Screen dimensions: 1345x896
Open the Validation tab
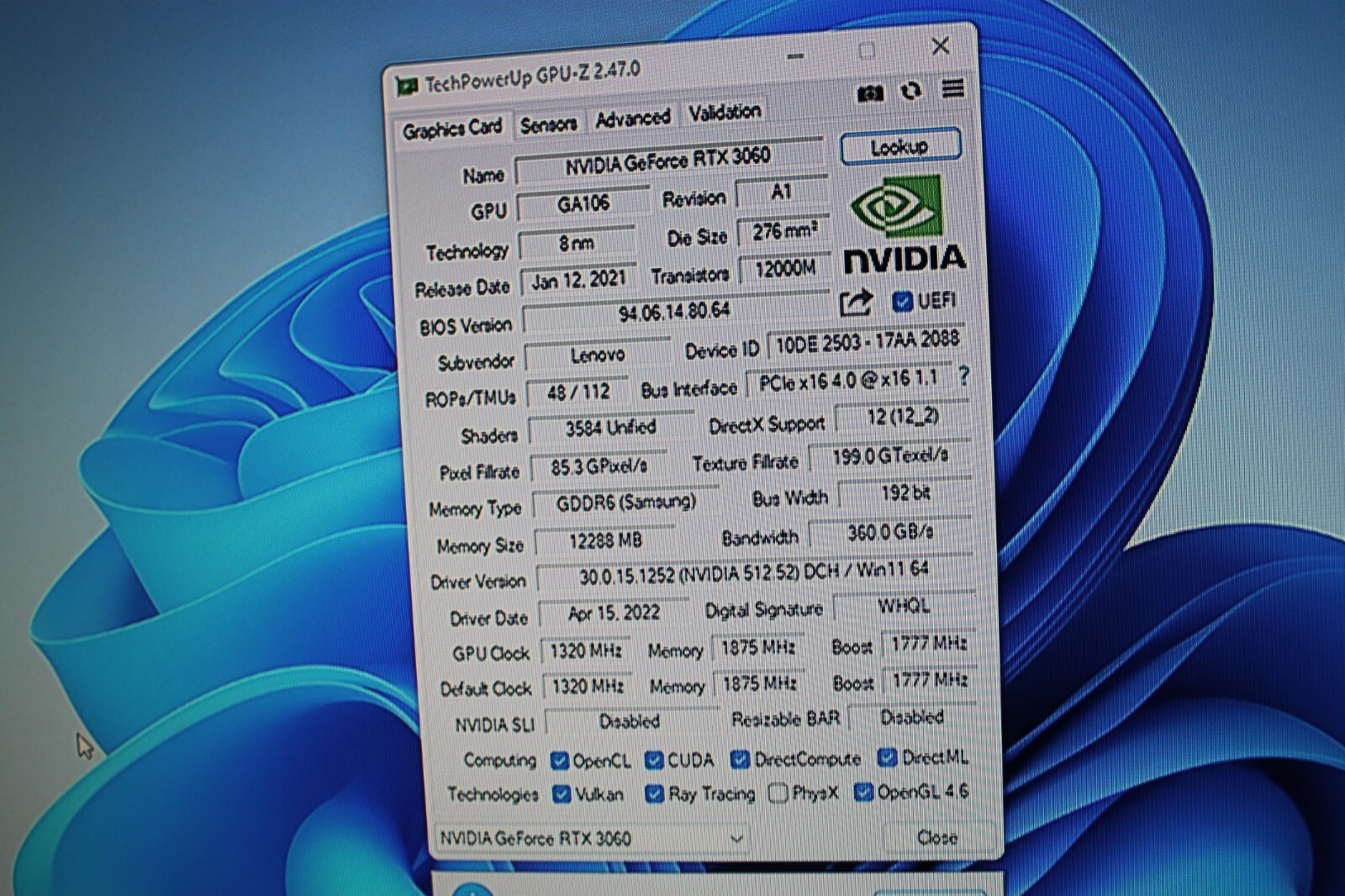click(725, 113)
